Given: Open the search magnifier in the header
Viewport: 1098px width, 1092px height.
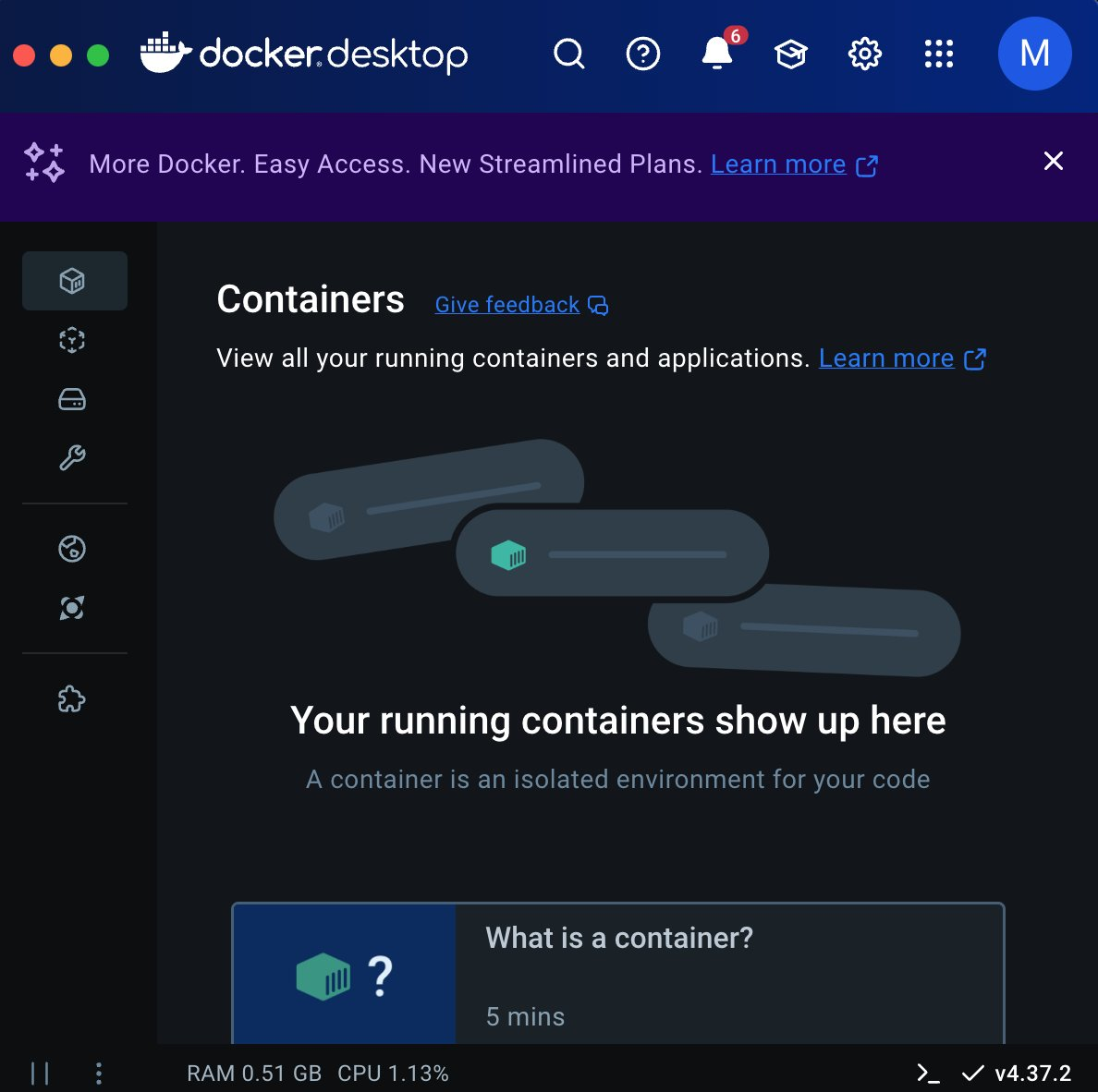Looking at the screenshot, I should coord(568,54).
